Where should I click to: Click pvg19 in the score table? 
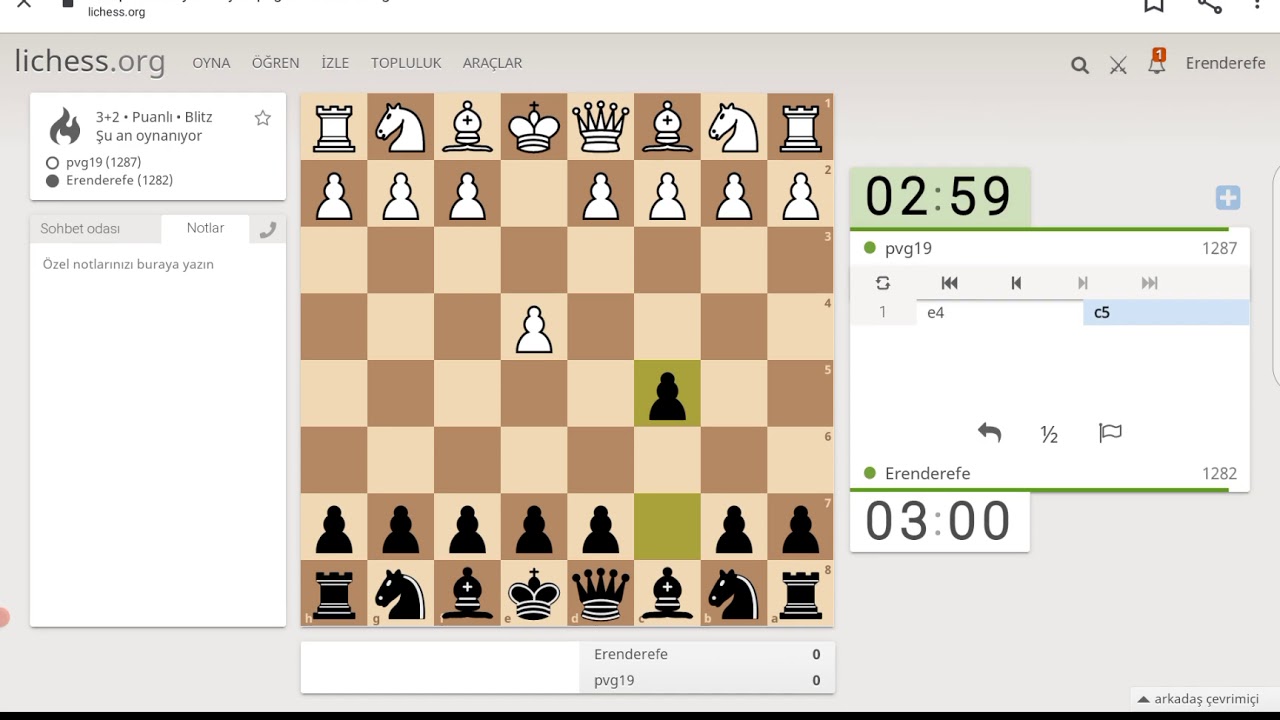(x=614, y=680)
